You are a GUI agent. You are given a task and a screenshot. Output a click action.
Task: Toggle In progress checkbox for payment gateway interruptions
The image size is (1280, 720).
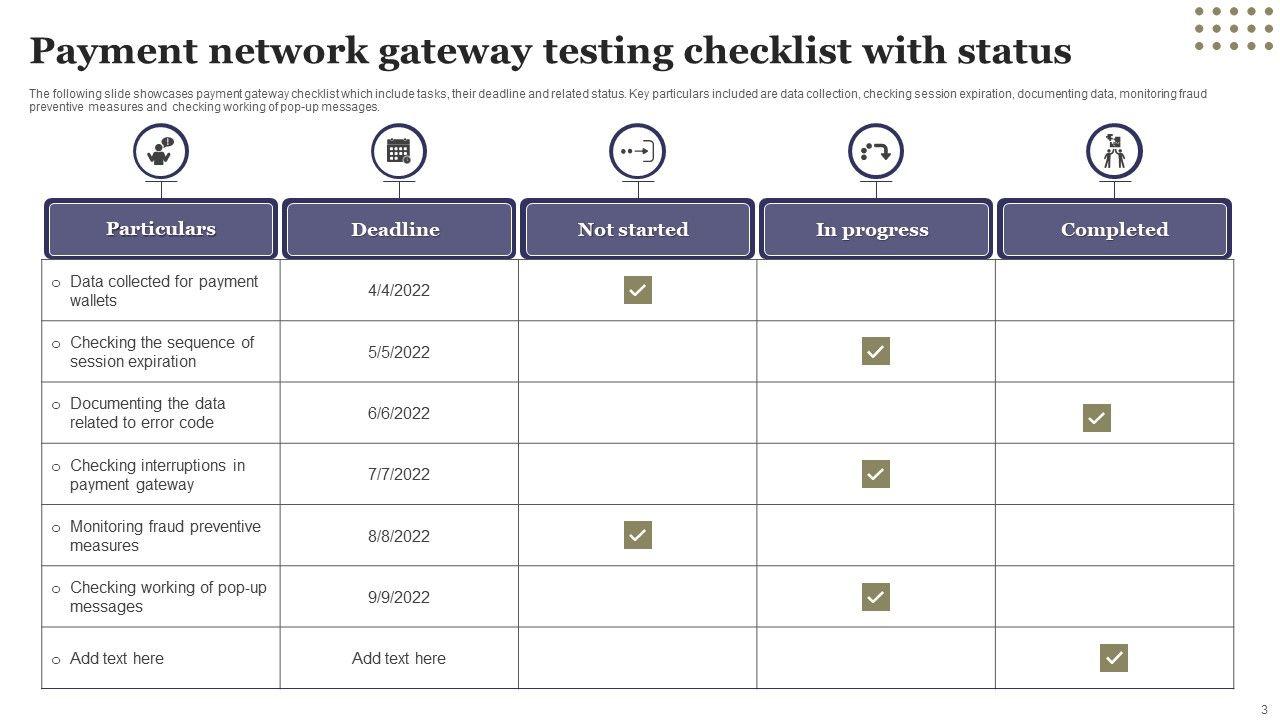[x=876, y=474]
